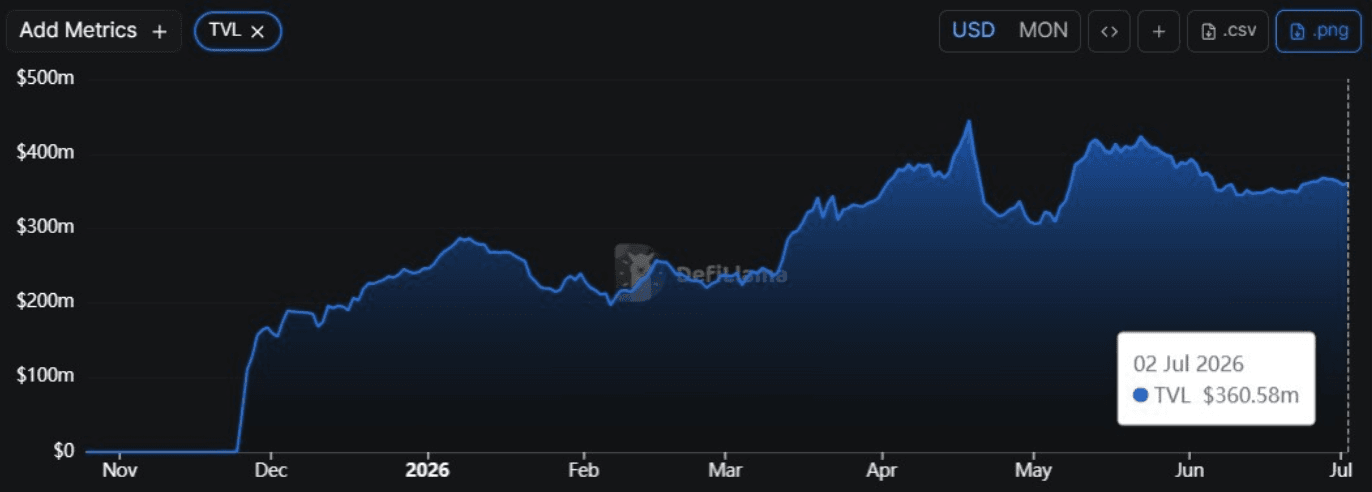The image size is (1372, 492).
Task: Switch chart denomination to MON
Action: click(x=1043, y=30)
